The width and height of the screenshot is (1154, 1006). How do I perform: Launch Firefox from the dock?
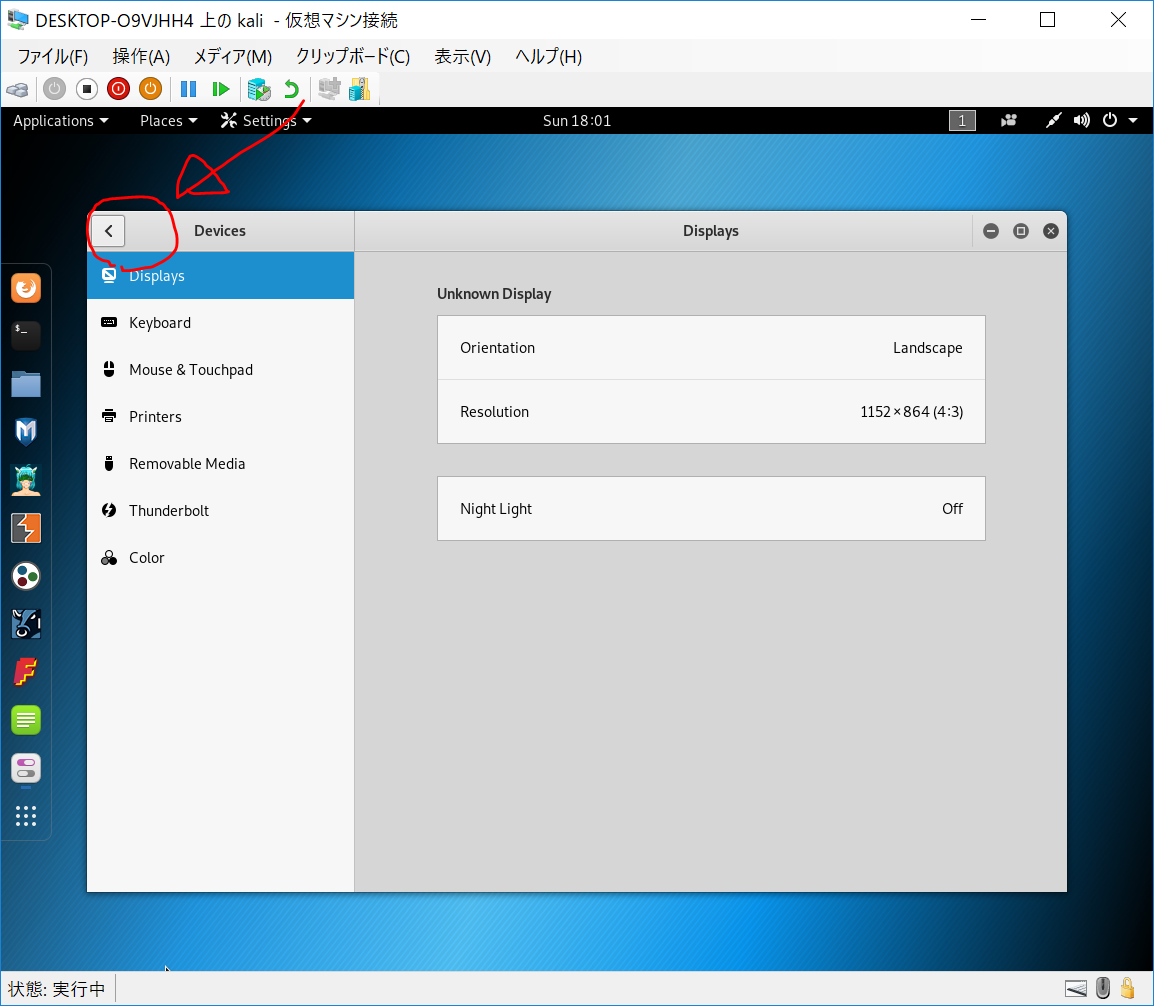pyautogui.click(x=26, y=289)
